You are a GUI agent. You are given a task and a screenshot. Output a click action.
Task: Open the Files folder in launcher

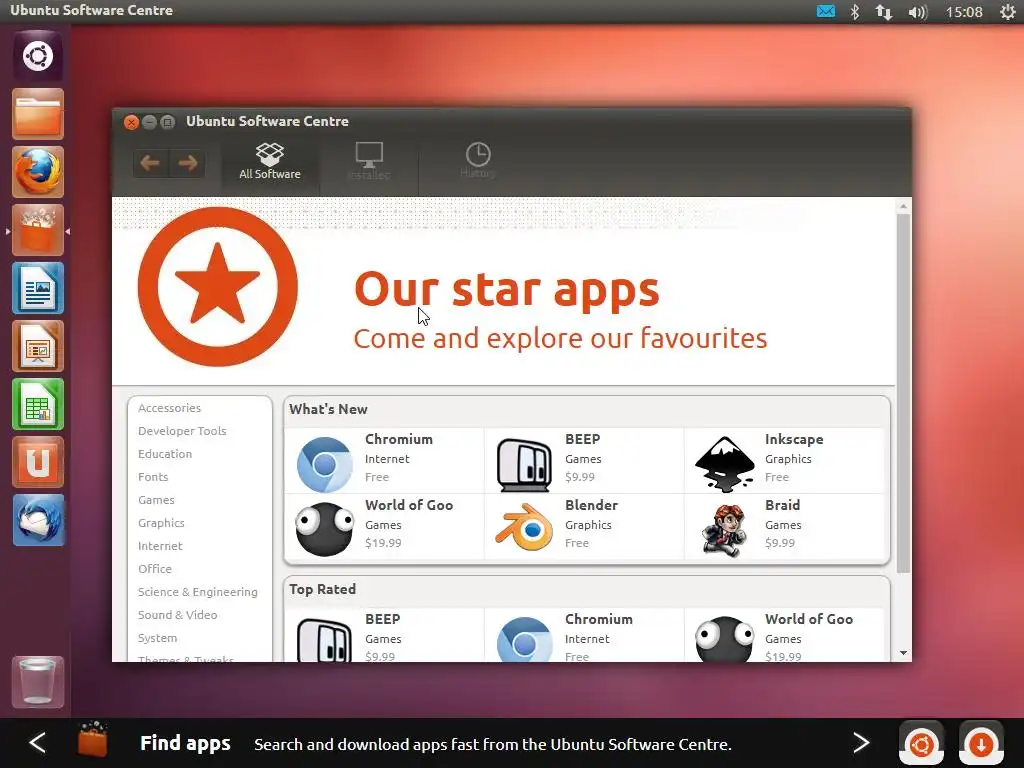click(x=38, y=114)
